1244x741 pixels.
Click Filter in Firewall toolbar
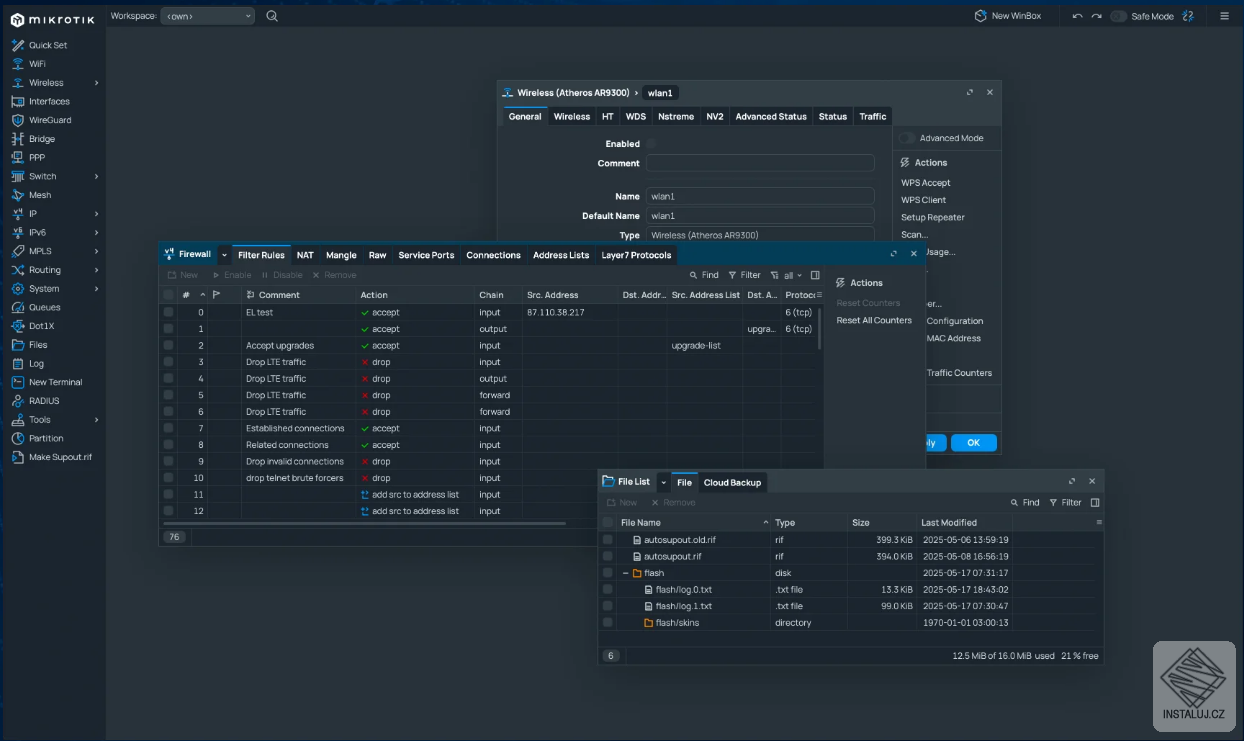(744, 275)
